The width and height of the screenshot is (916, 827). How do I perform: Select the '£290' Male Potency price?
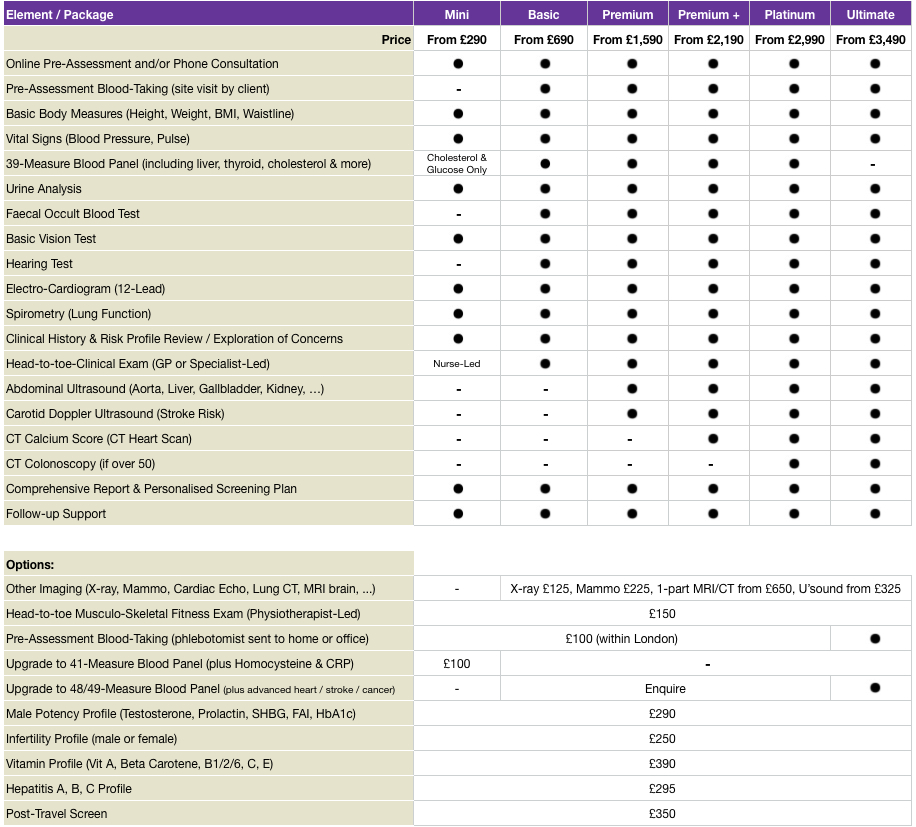[x=662, y=714]
